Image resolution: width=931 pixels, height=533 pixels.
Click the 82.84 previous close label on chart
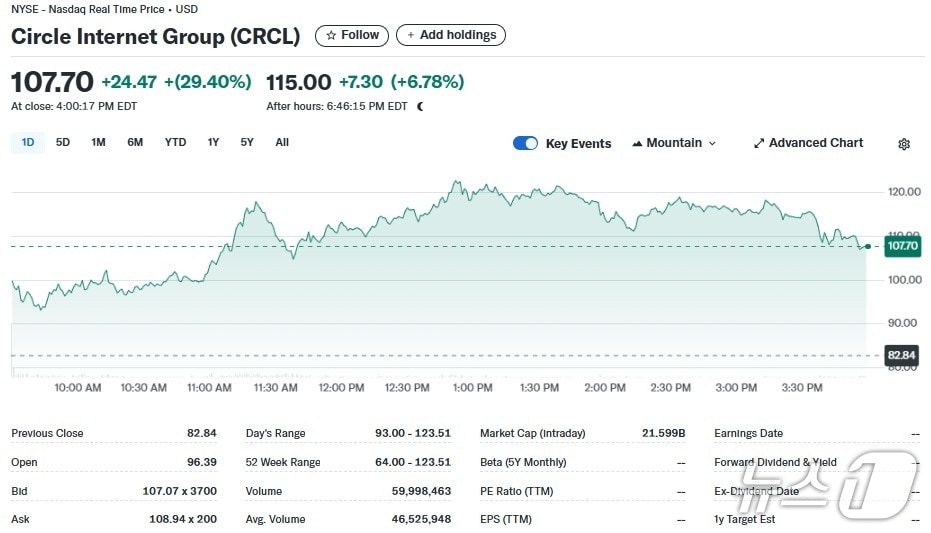point(901,355)
